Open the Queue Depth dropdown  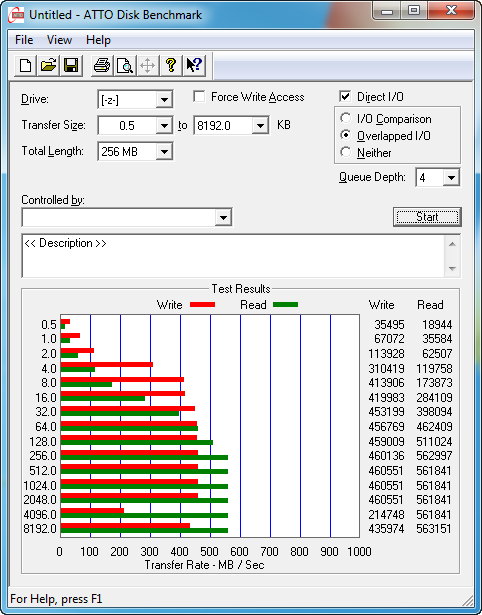451,178
